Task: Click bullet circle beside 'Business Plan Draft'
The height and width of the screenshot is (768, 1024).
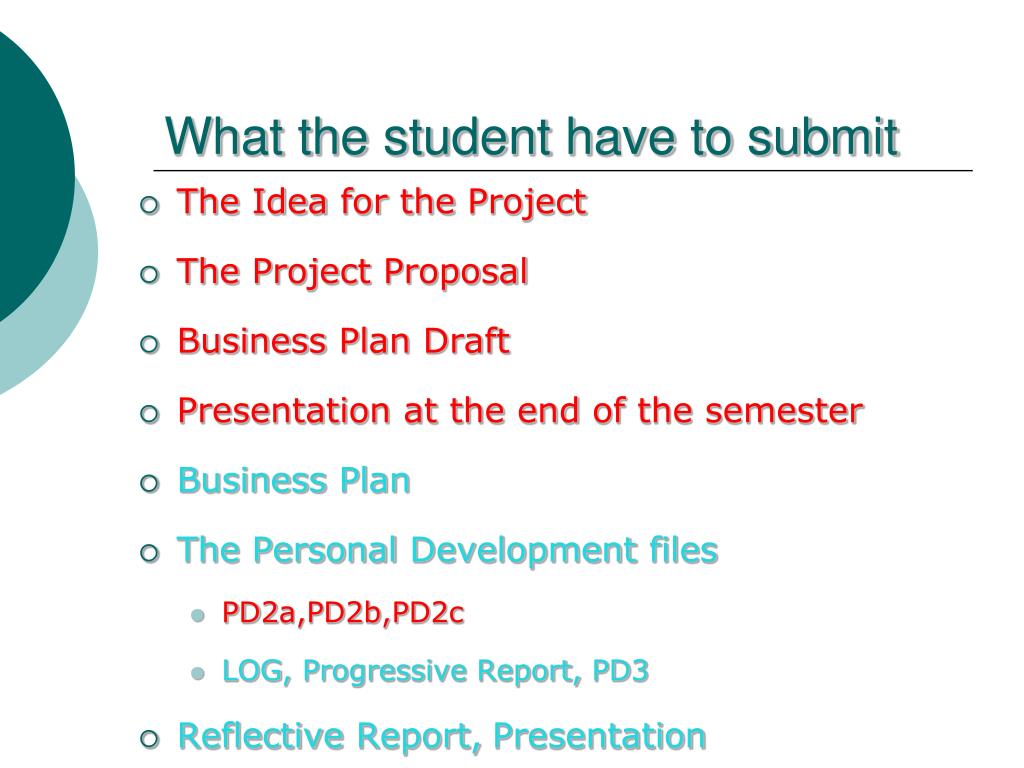Action: [150, 344]
